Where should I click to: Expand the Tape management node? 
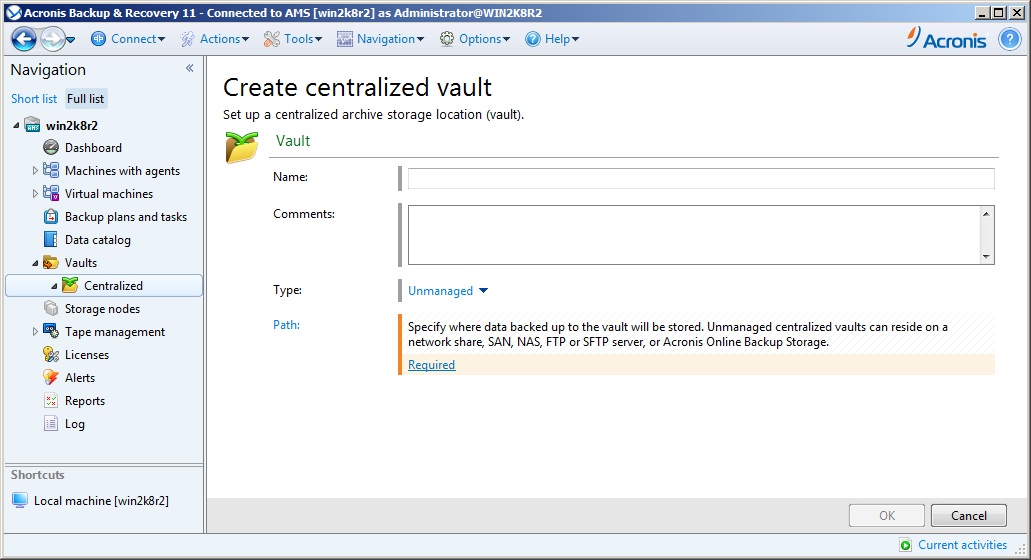tap(35, 332)
